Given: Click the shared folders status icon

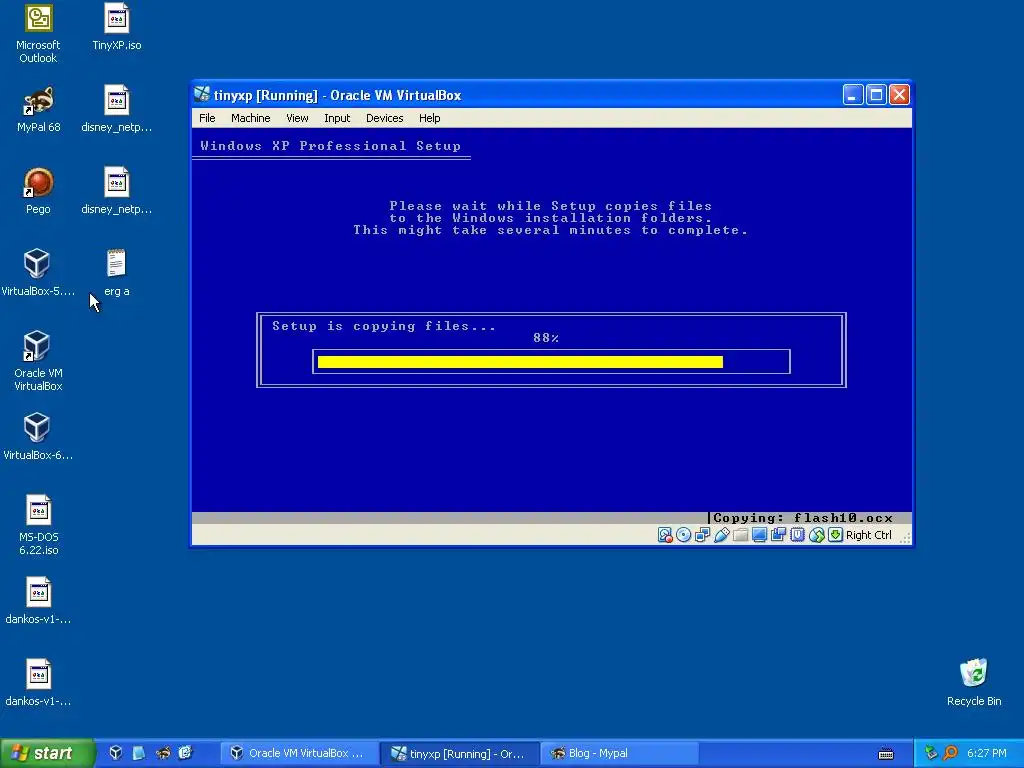Looking at the screenshot, I should pyautogui.click(x=740, y=535).
